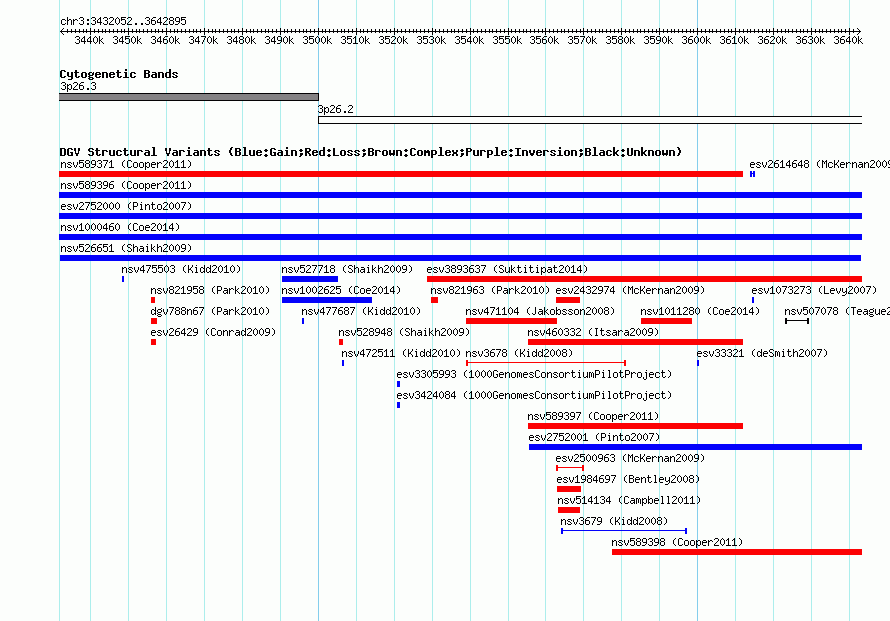Click the esv33321 (deSmith2007) label
The height and width of the screenshot is (621, 890).
[762, 353]
